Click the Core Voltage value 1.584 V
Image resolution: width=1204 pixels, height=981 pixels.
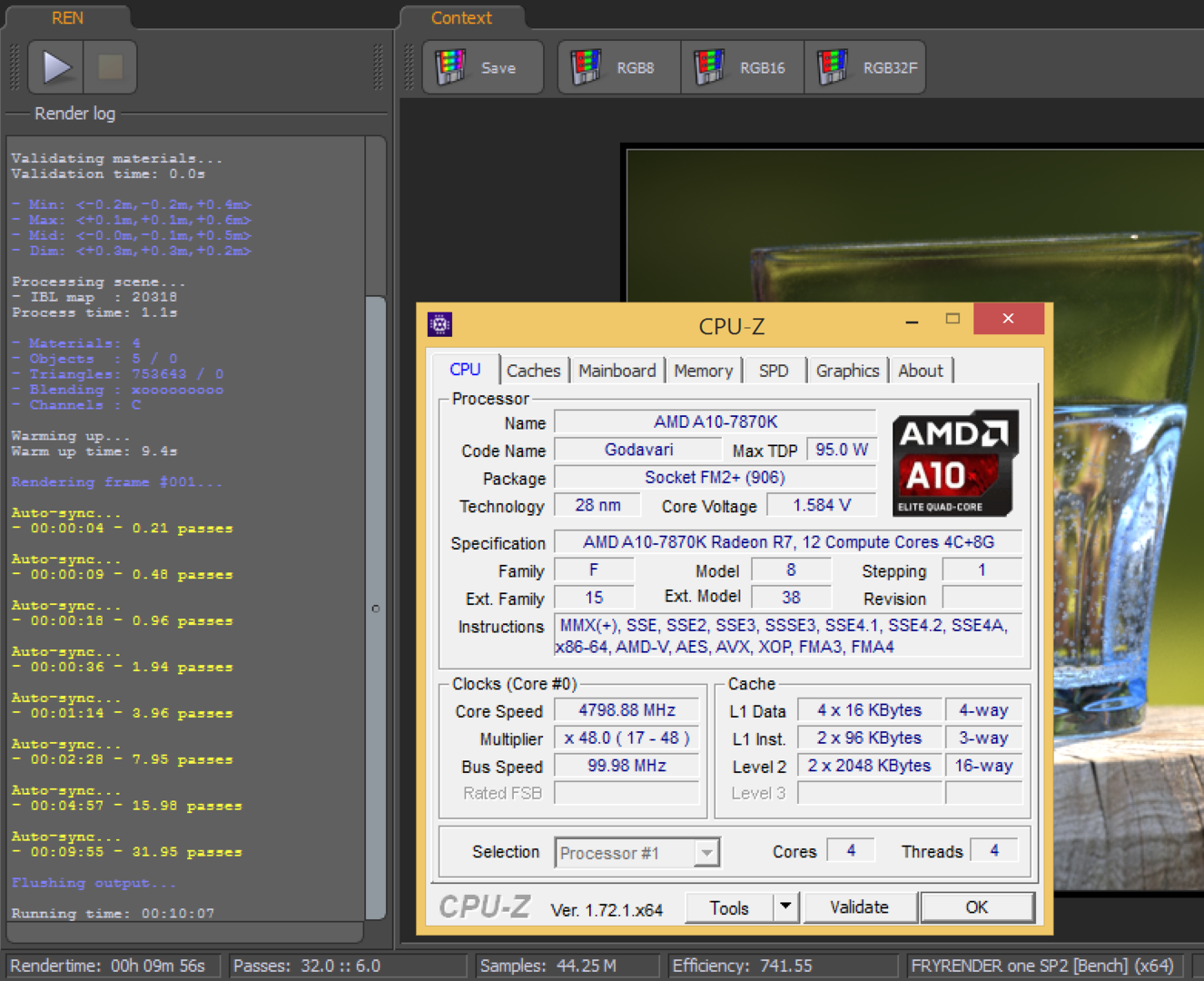(822, 505)
